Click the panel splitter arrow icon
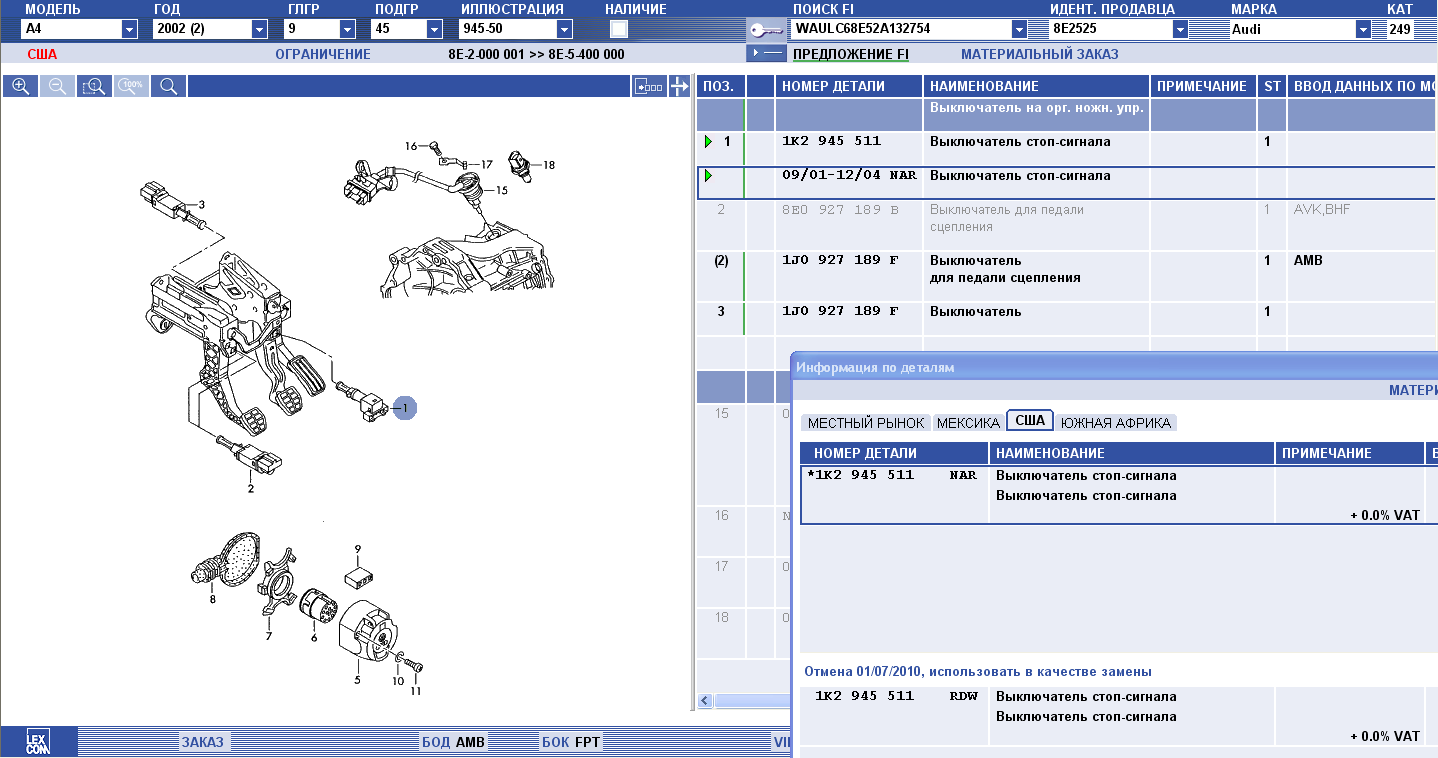The height and width of the screenshot is (758, 1438). [x=680, y=87]
